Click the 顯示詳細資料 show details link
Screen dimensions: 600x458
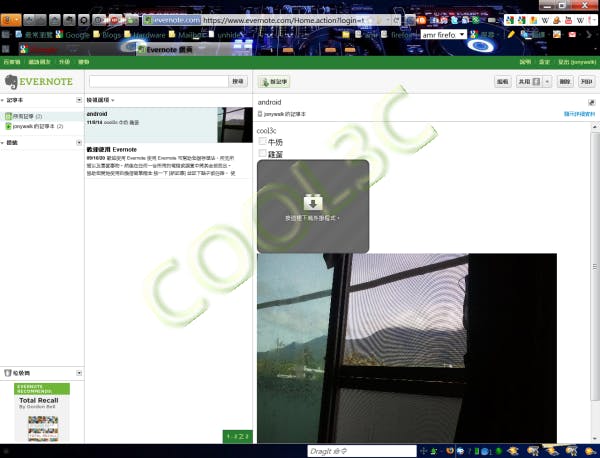point(579,114)
